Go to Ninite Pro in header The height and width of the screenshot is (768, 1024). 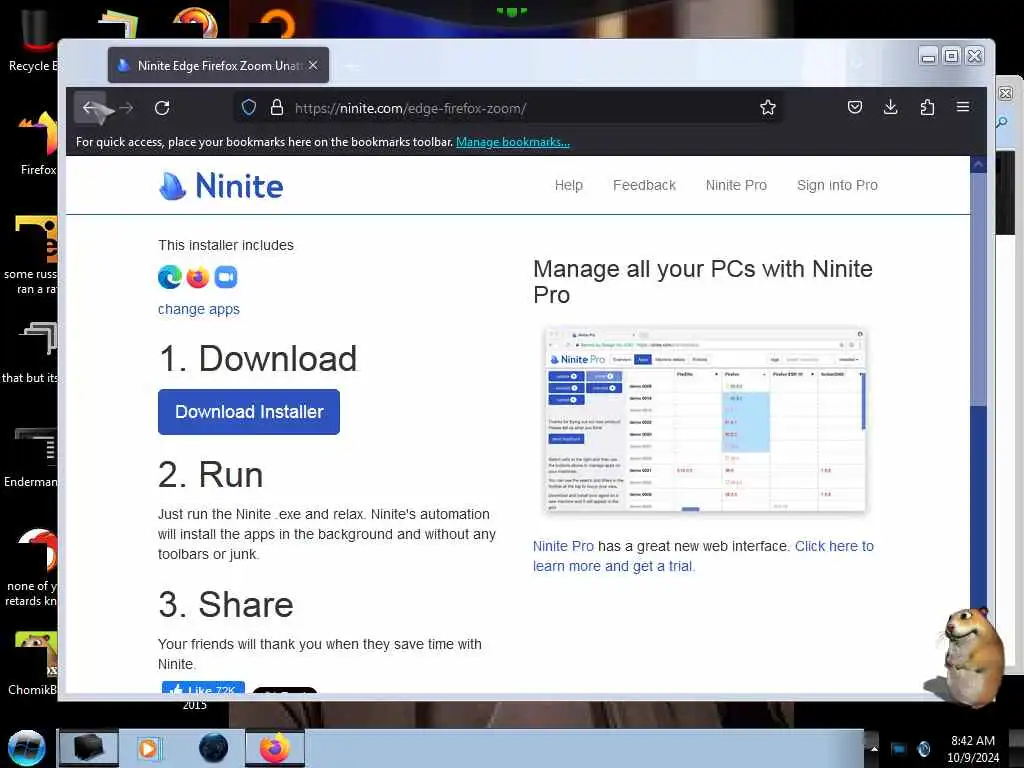pyautogui.click(x=736, y=185)
